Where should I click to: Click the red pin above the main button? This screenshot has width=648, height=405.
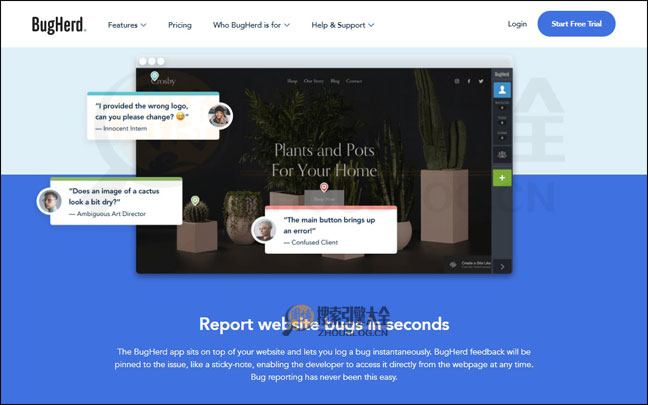tap(324, 187)
